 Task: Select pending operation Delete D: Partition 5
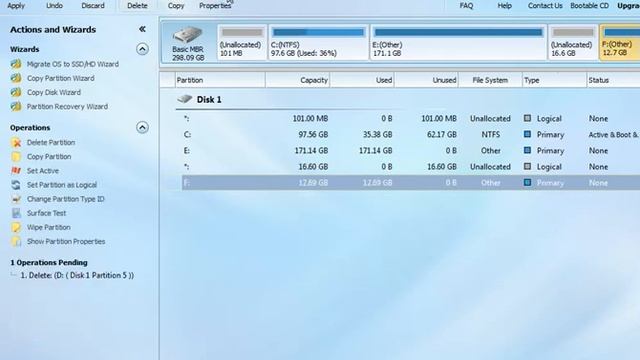[x=77, y=276]
